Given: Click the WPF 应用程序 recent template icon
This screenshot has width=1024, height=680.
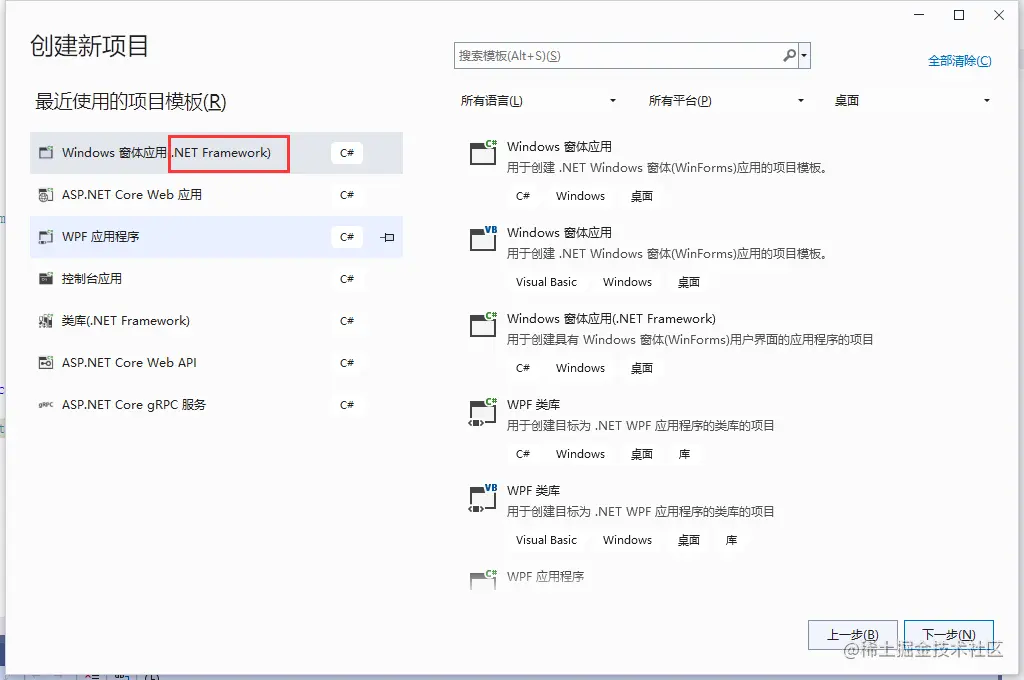Looking at the screenshot, I should coord(46,236).
